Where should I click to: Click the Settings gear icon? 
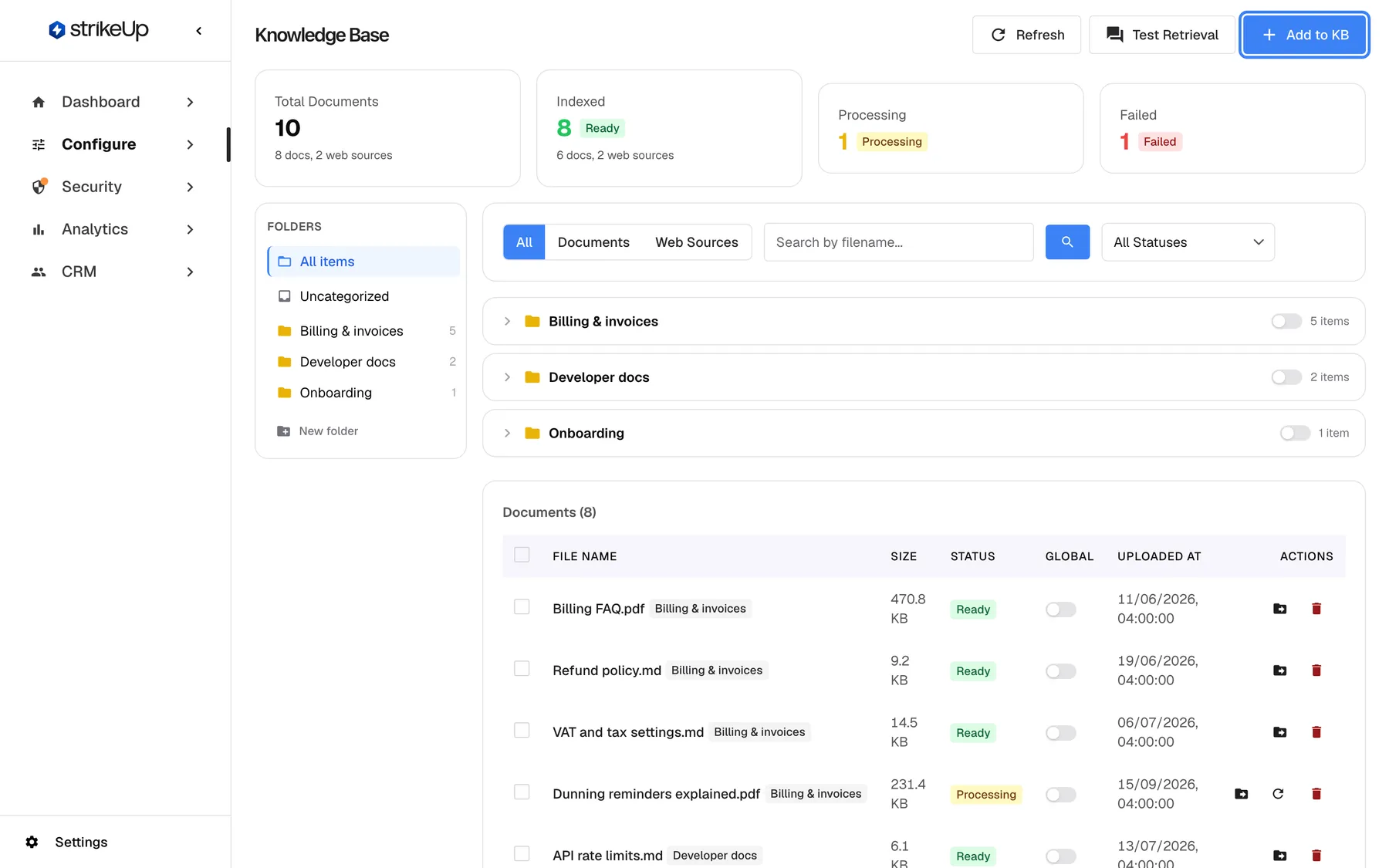point(32,842)
